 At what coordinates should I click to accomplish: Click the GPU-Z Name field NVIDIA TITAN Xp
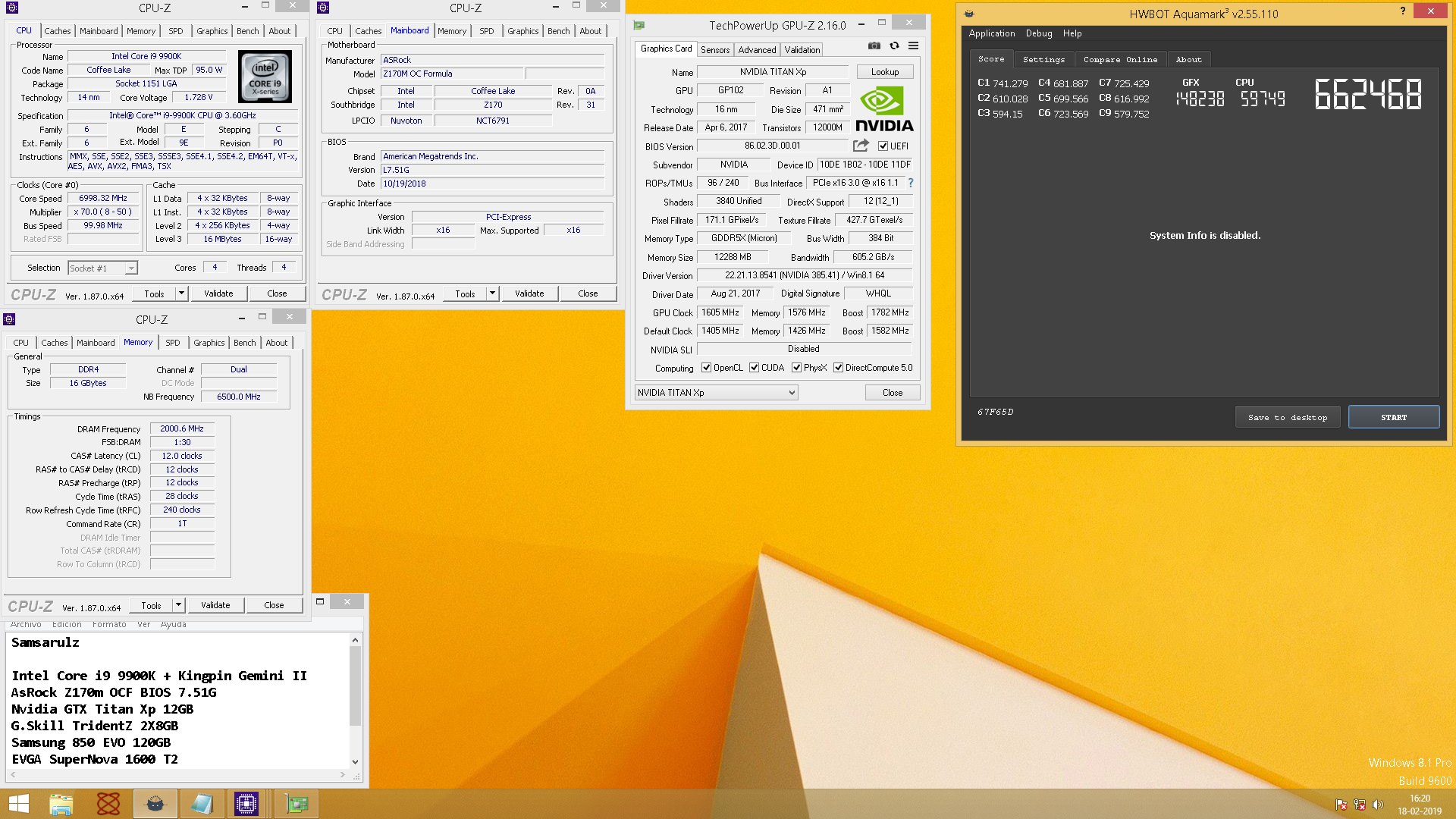773,72
